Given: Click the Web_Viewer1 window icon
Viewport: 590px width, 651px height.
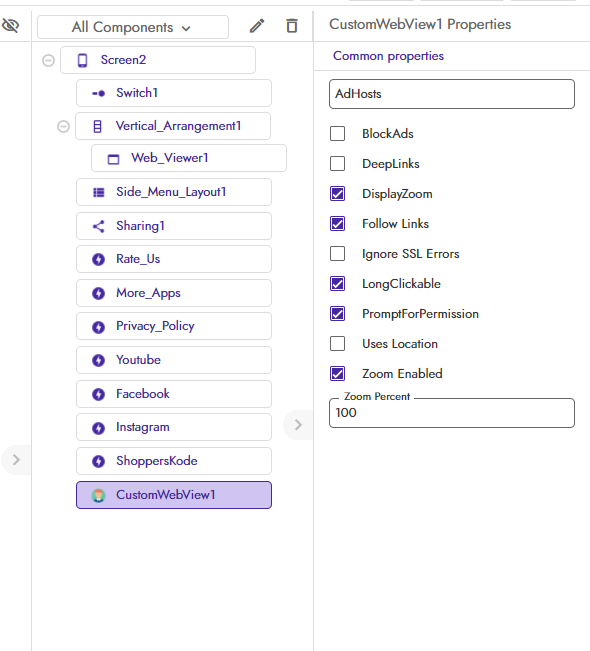Looking at the screenshot, I should click(113, 159).
